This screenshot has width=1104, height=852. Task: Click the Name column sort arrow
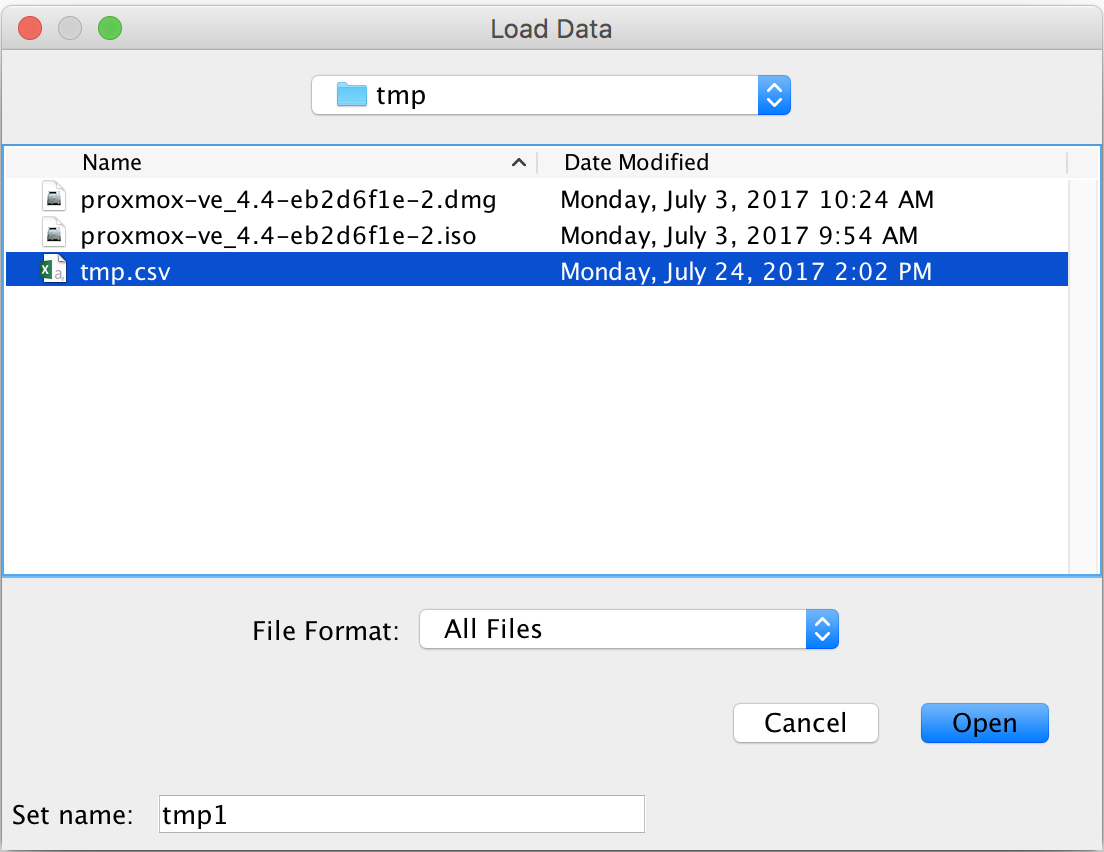point(519,163)
